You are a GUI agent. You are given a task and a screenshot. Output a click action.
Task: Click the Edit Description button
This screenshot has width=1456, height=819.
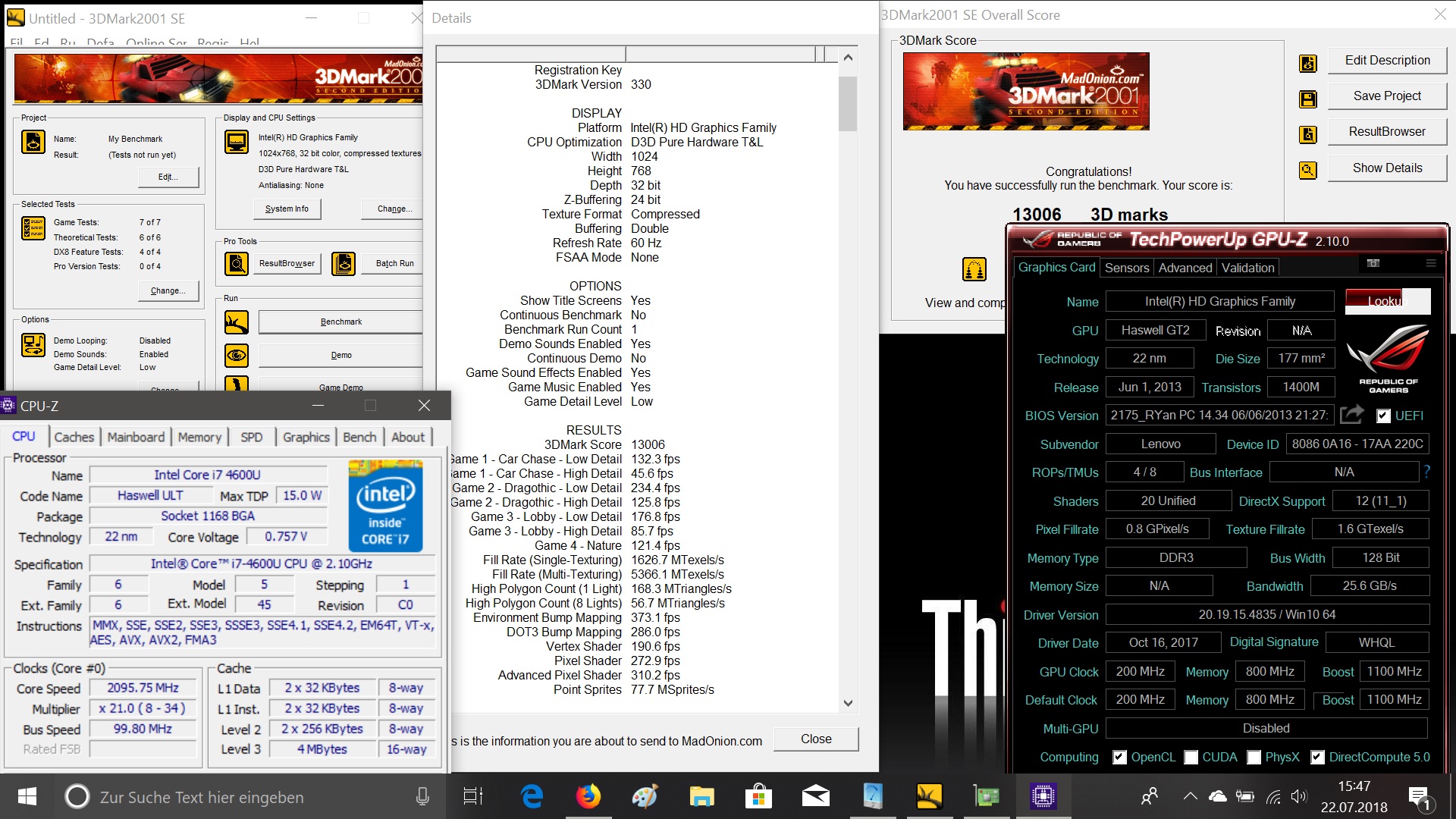point(1387,61)
